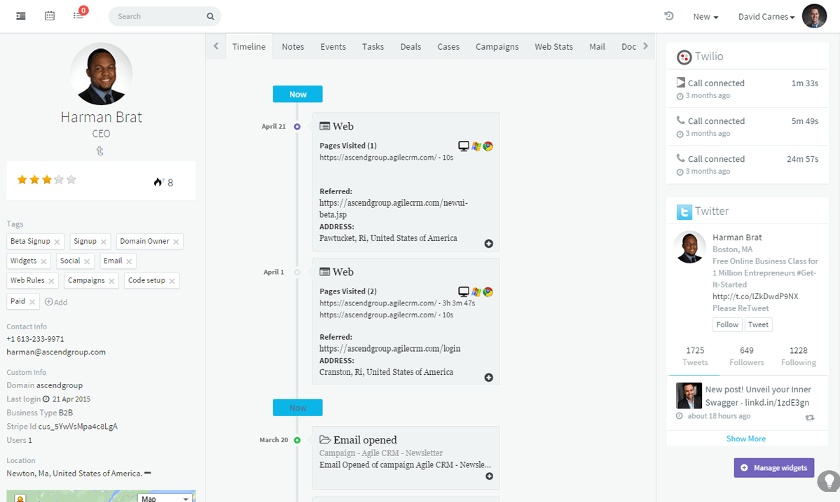840x502 pixels.
Task: Remove the Signup tag
Action: tap(103, 242)
